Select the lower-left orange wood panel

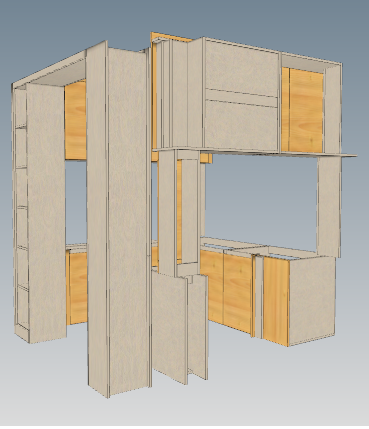[78, 287]
